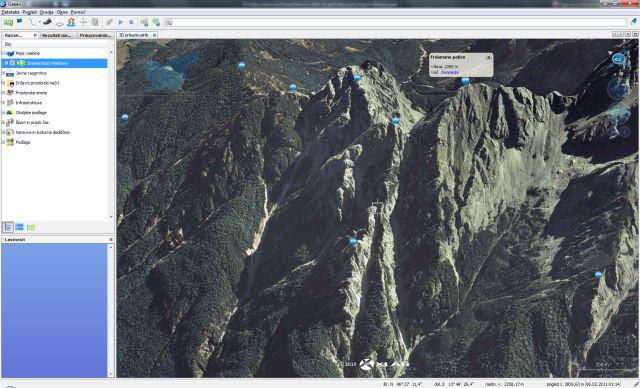Click the blue plane layer toolbar icon

[60, 23]
